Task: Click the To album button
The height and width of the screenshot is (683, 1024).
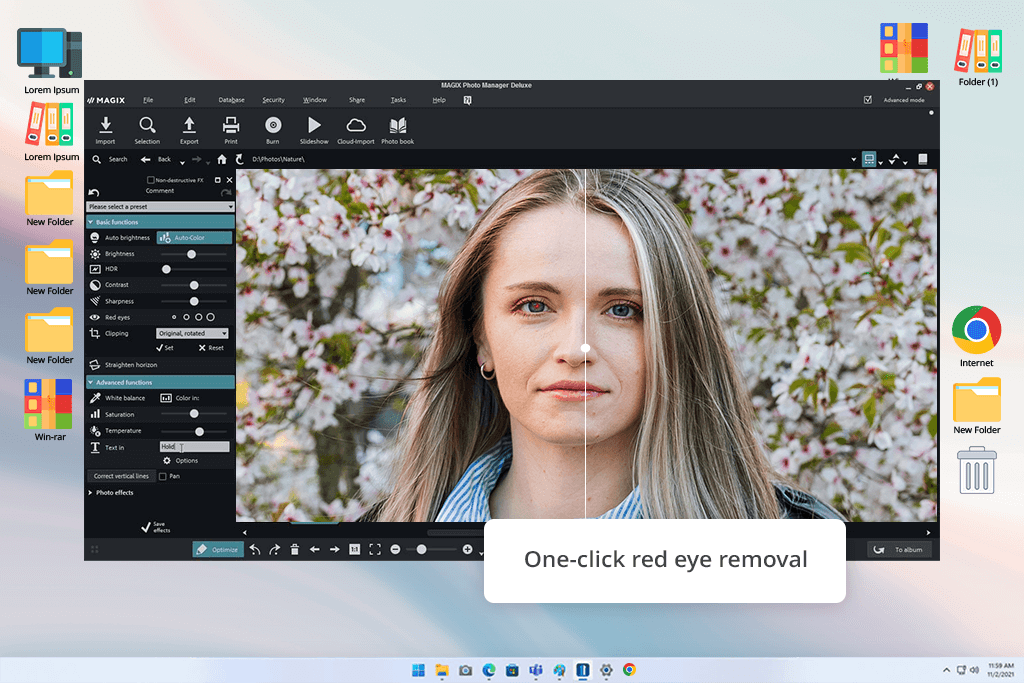Action: [x=899, y=550]
